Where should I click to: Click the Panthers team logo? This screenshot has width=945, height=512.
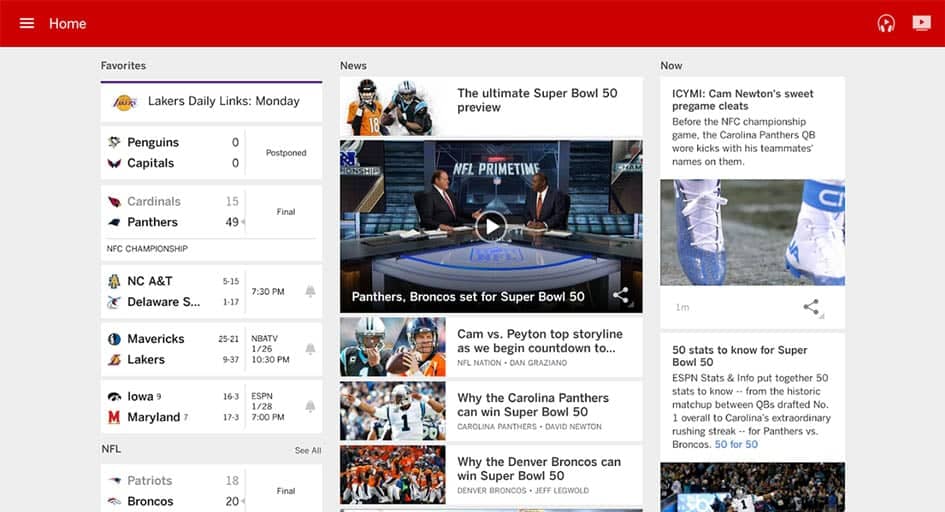coord(114,222)
